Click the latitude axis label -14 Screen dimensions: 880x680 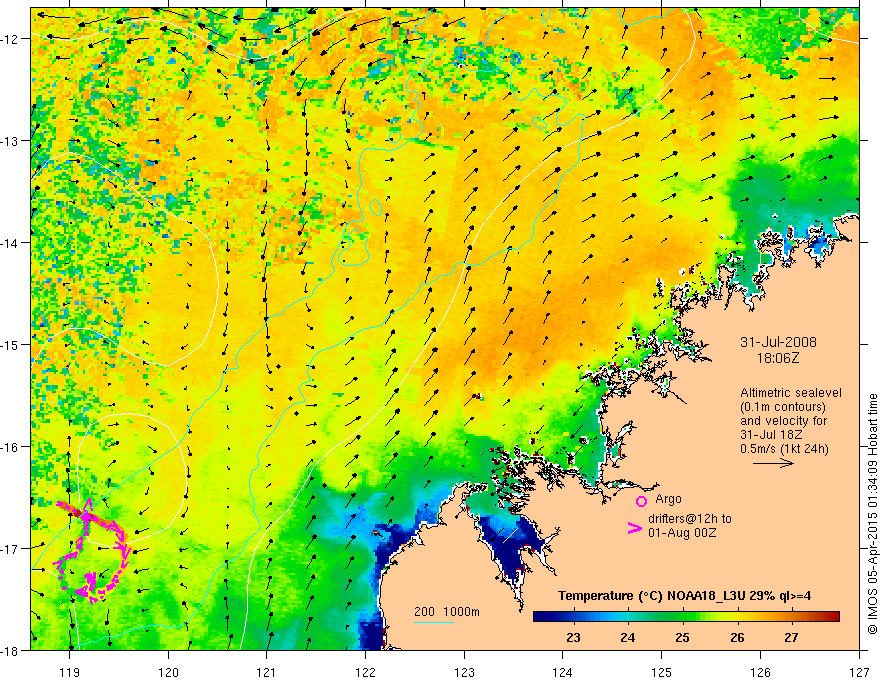point(11,243)
